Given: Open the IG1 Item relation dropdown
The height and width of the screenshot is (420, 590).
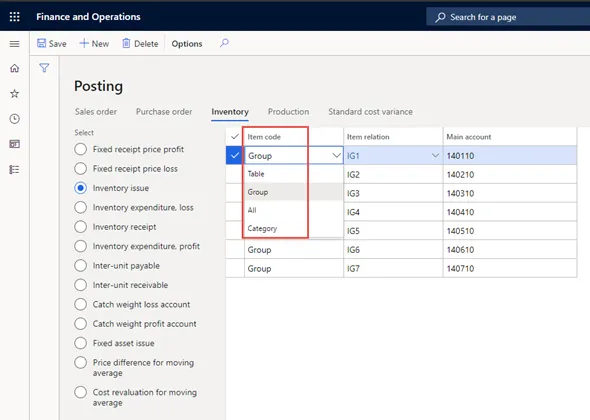Looking at the screenshot, I should [435, 155].
